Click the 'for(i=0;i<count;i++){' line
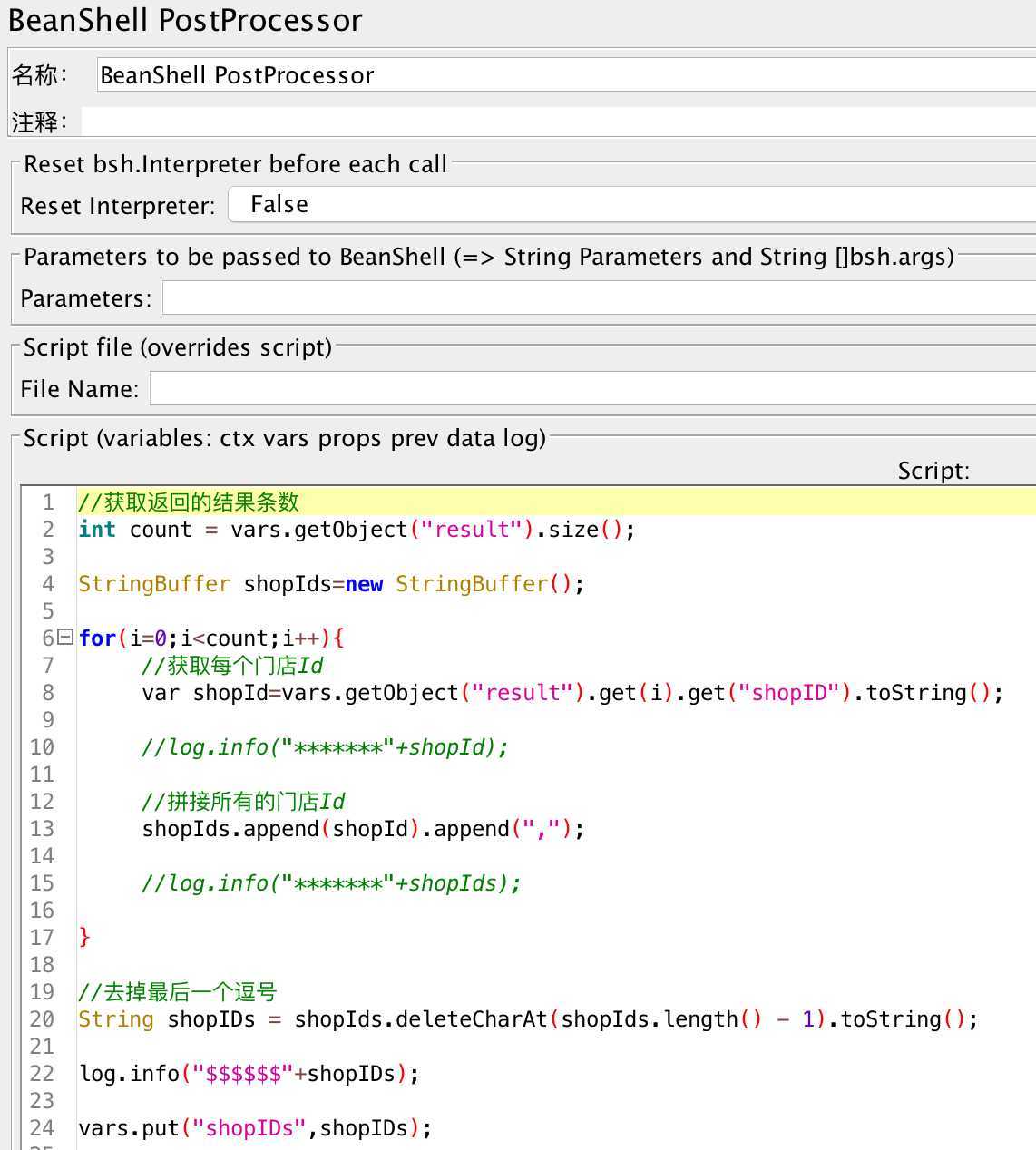The width and height of the screenshot is (1036, 1150). pyautogui.click(x=211, y=638)
